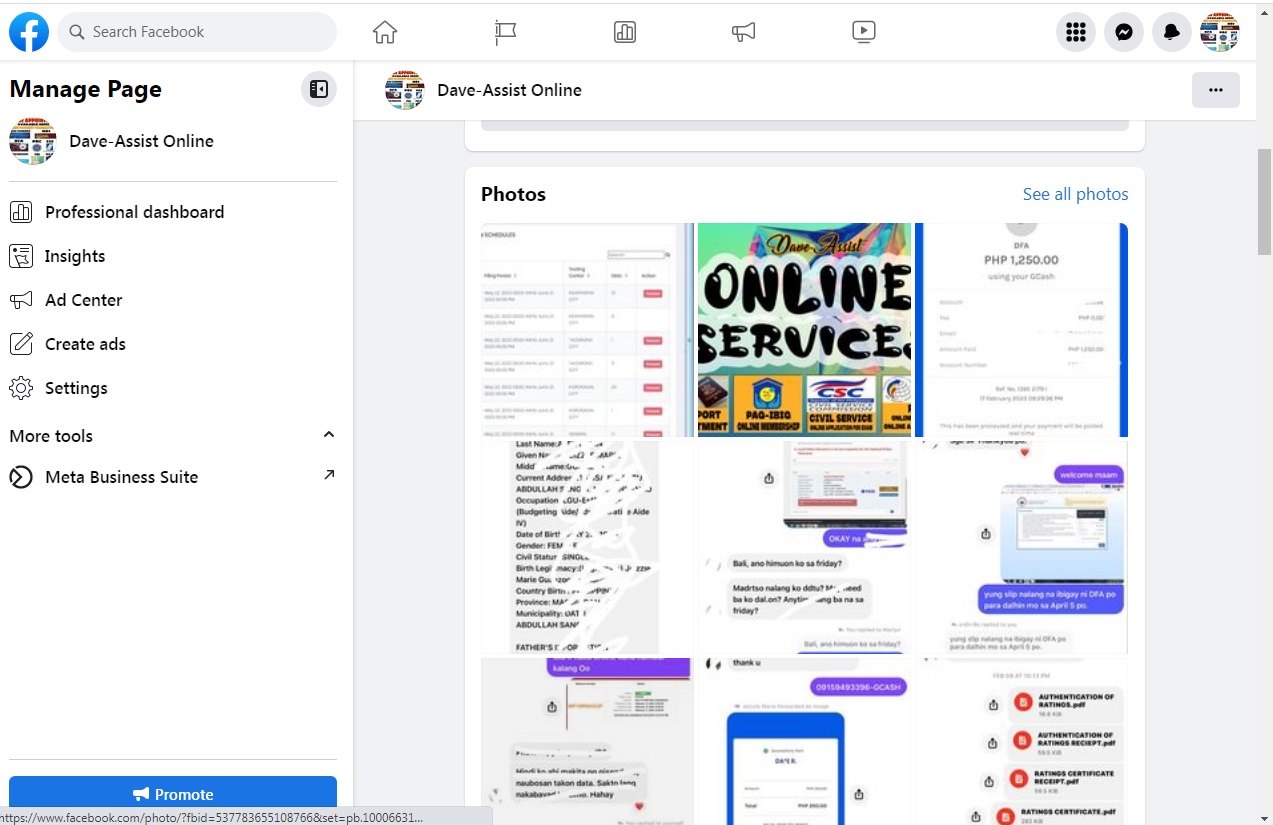Open the schedules table photo thumbnail
The width and height of the screenshot is (1273, 825).
(x=587, y=330)
